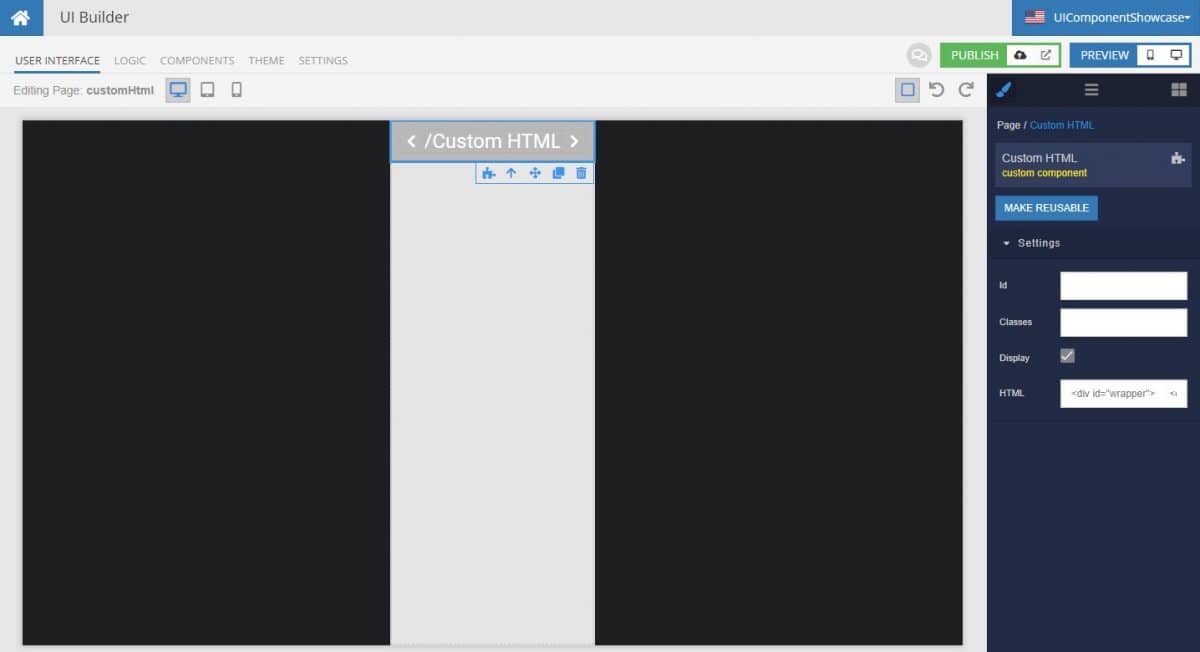Screen dimensions: 1200x652
Task: Redo the last change
Action: click(x=965, y=89)
